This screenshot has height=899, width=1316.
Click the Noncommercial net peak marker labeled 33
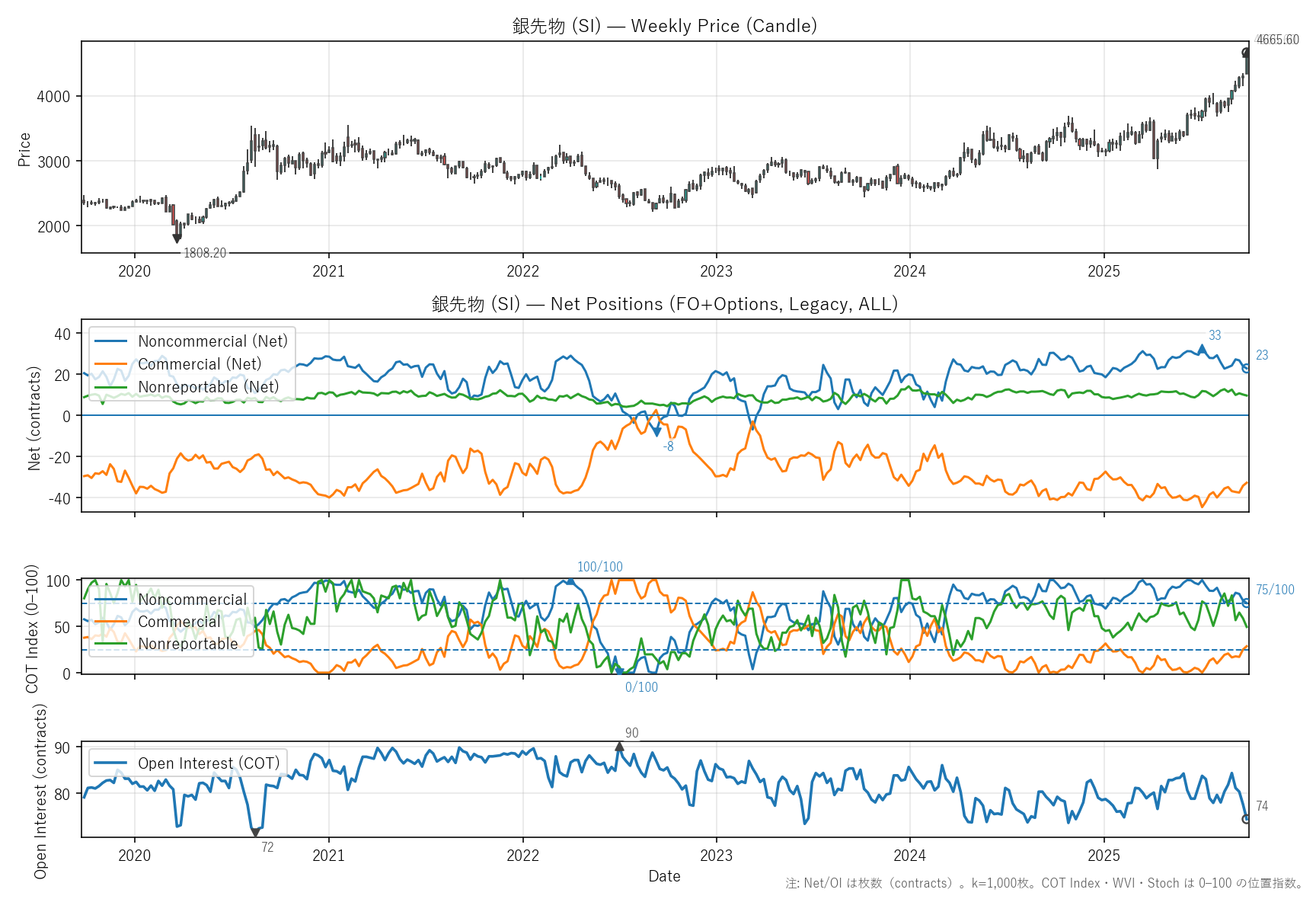click(1202, 349)
